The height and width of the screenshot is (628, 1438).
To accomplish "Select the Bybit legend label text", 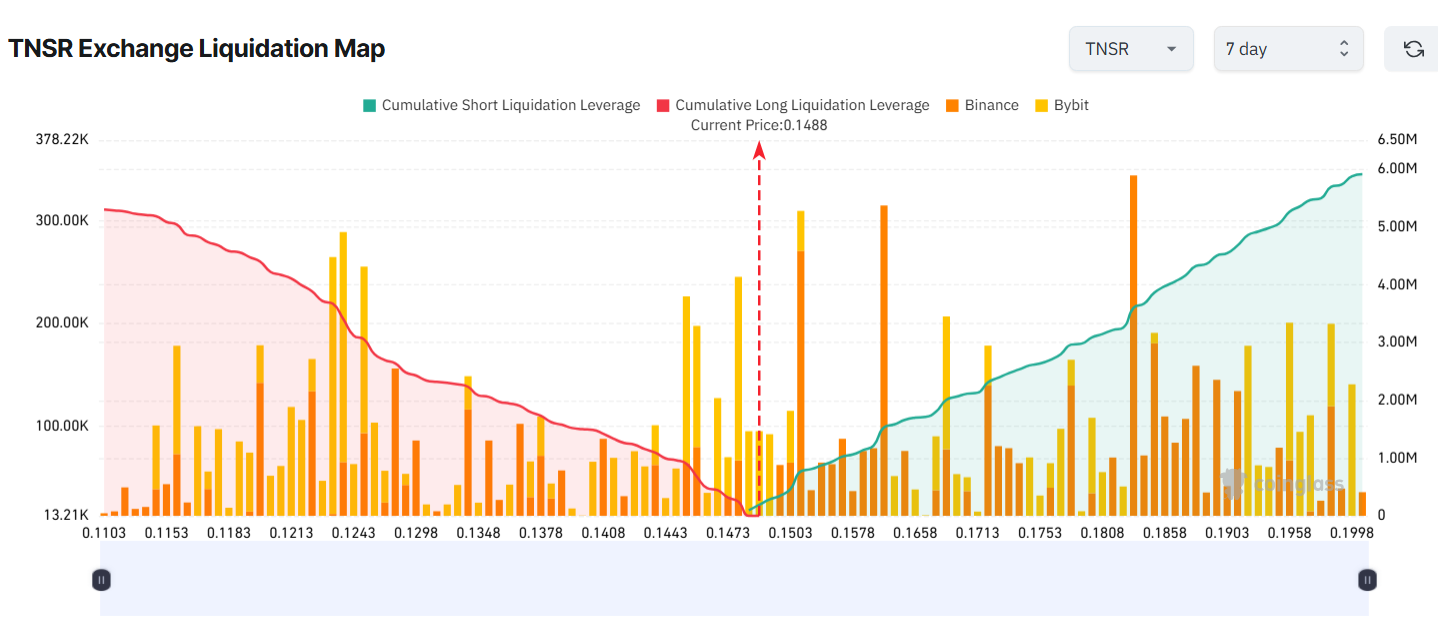I will click(1072, 105).
